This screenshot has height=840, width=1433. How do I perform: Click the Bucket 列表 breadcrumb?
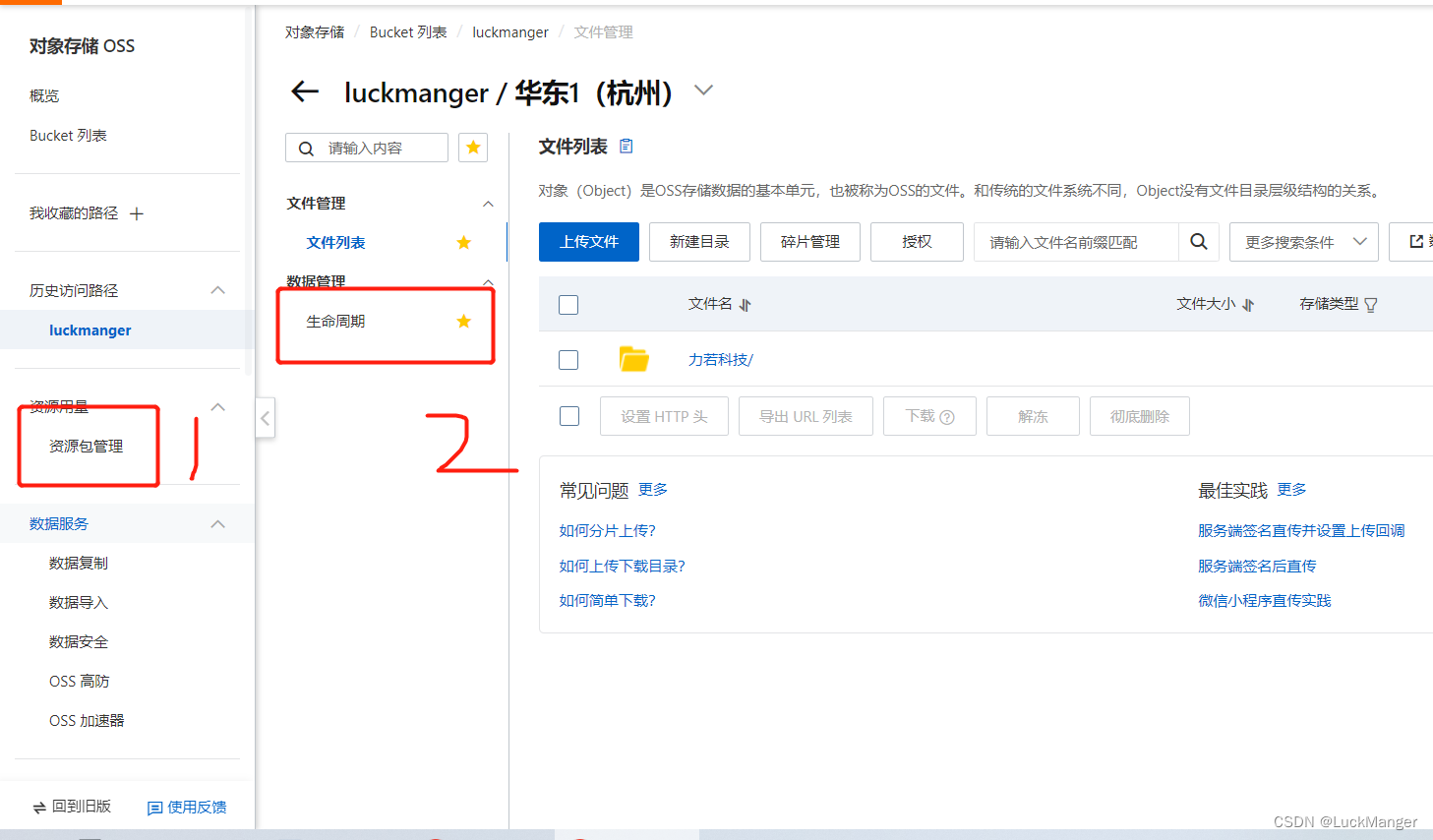coord(408,32)
